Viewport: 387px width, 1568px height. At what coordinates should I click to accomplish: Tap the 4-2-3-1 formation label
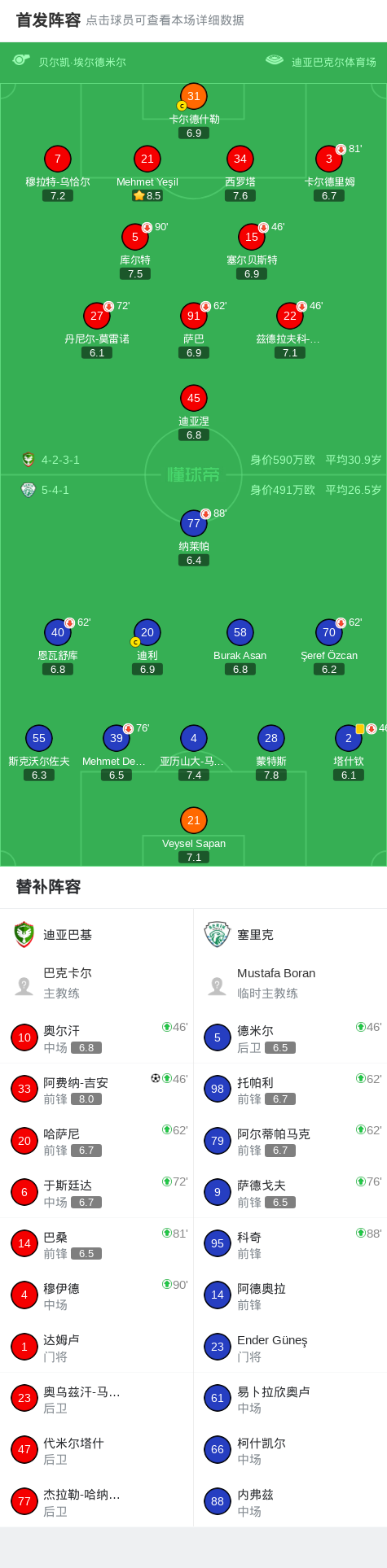point(61,460)
